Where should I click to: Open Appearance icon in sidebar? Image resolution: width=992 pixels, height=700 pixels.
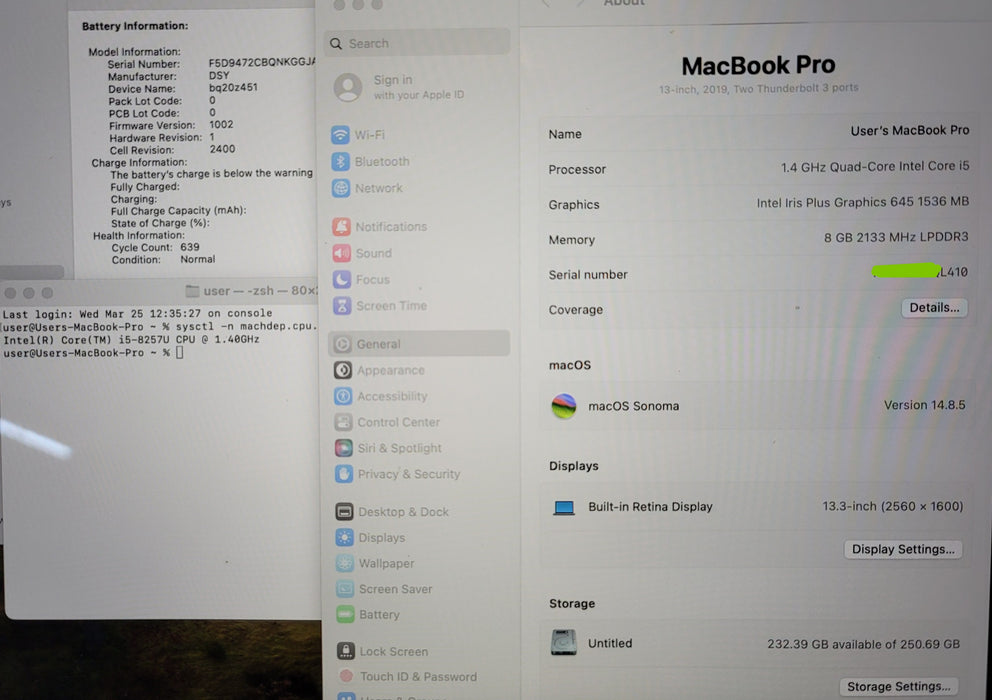(343, 370)
